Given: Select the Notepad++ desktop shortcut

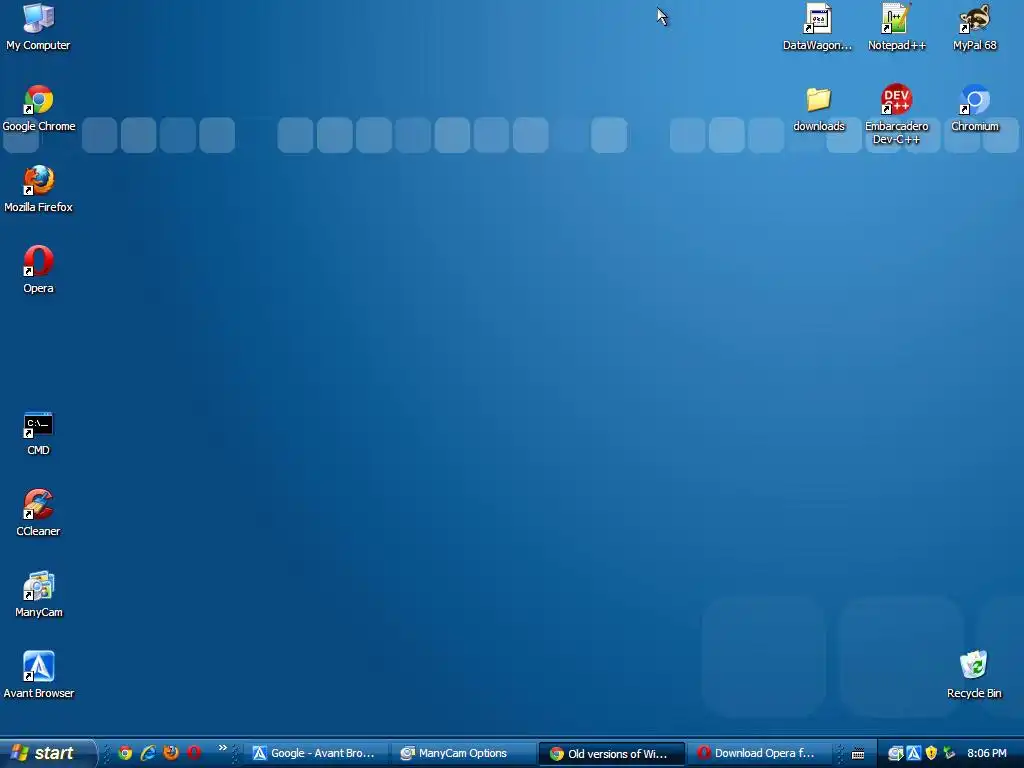Looking at the screenshot, I should pyautogui.click(x=897, y=27).
